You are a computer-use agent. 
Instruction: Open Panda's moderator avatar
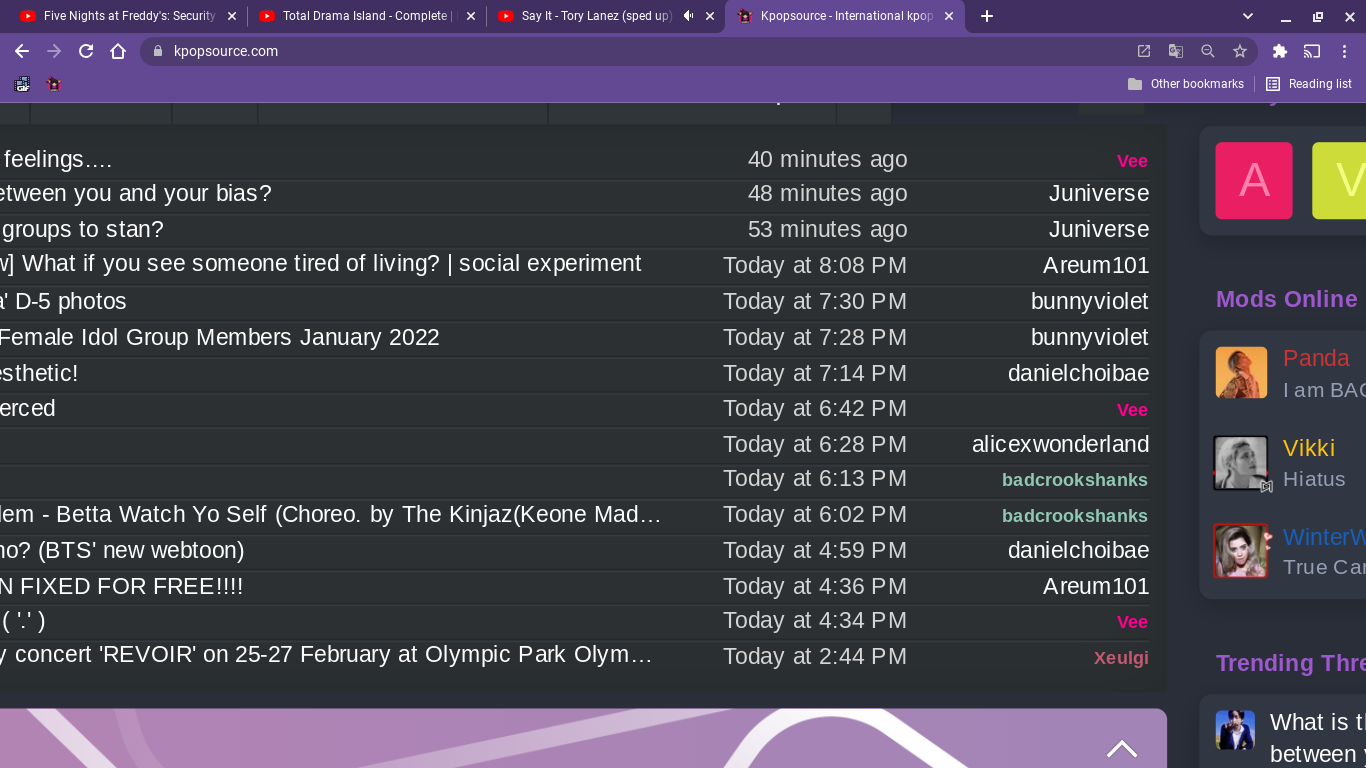(x=1241, y=373)
